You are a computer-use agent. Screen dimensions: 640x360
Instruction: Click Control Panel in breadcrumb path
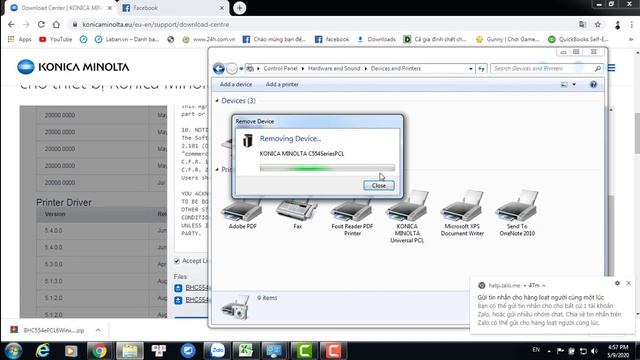pos(280,69)
